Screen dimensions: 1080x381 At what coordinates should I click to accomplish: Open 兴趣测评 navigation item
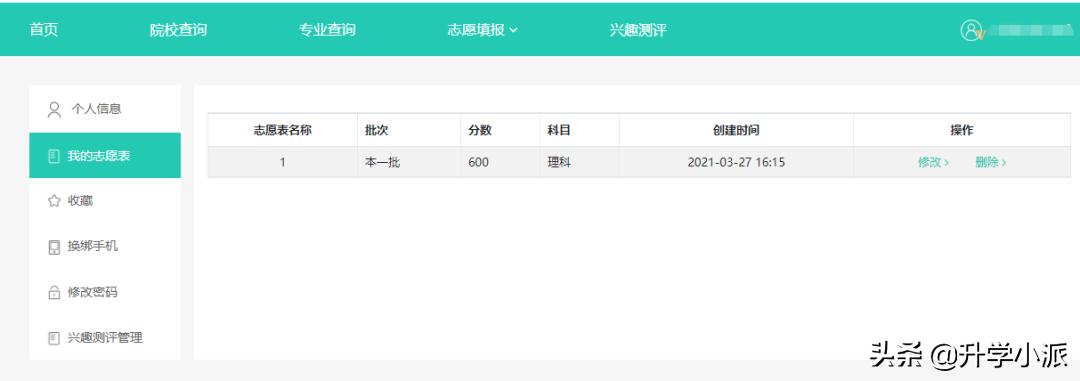click(x=638, y=30)
